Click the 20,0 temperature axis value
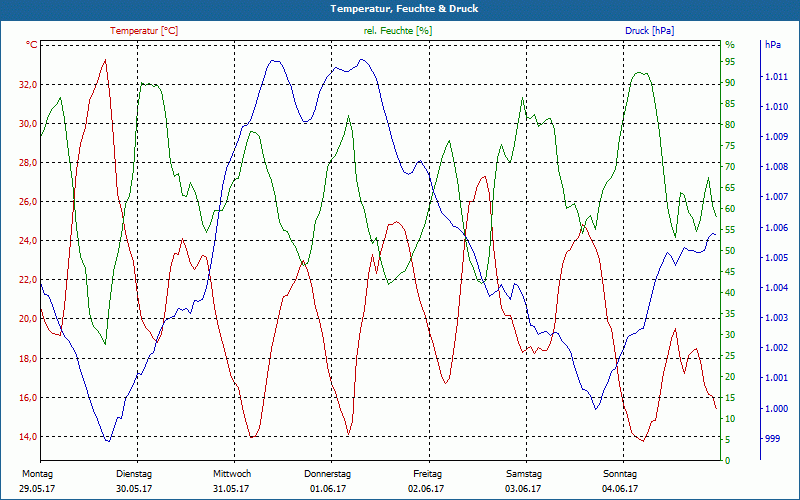 tap(29, 319)
